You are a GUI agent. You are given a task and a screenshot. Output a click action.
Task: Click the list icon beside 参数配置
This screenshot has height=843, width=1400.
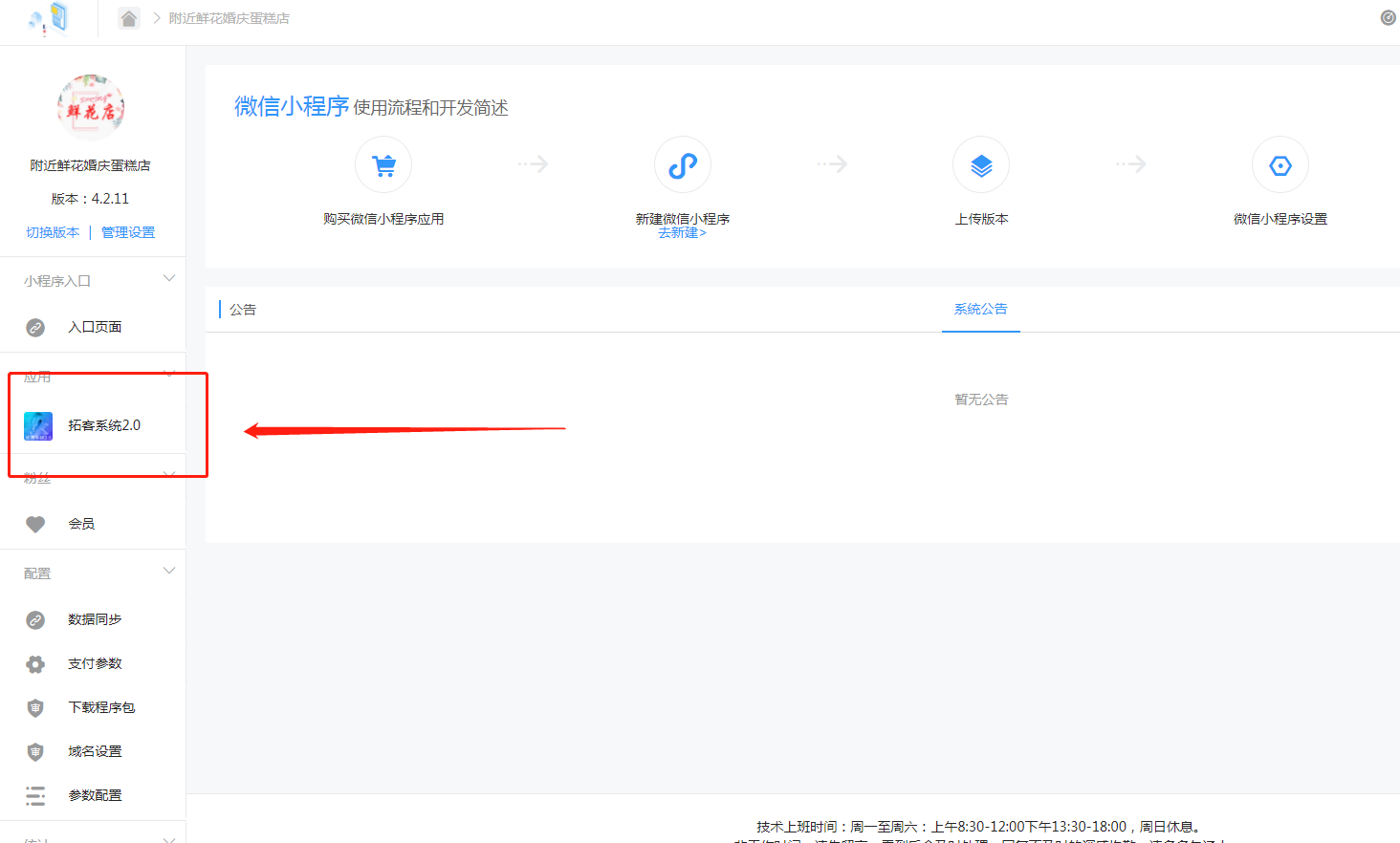pos(35,795)
